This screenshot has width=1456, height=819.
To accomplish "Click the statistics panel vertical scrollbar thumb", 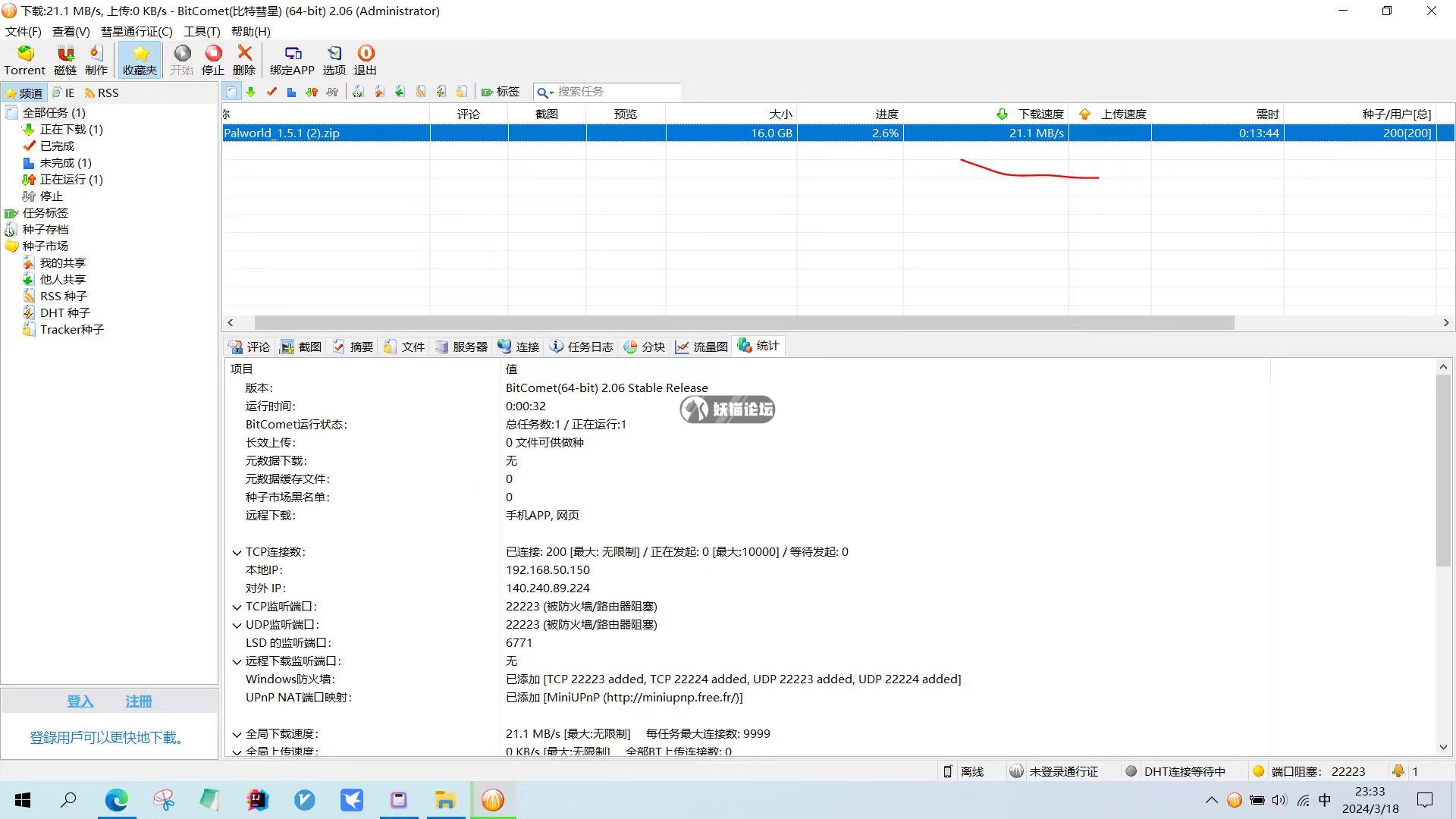I will [1443, 470].
